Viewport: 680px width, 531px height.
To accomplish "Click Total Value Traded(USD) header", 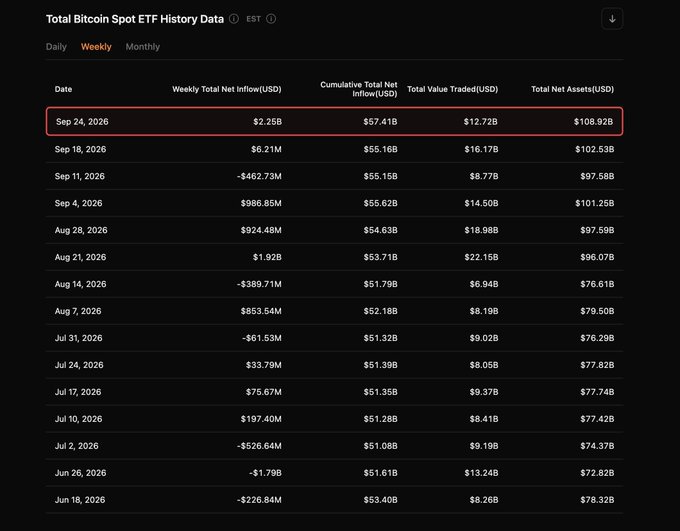I will (452, 89).
